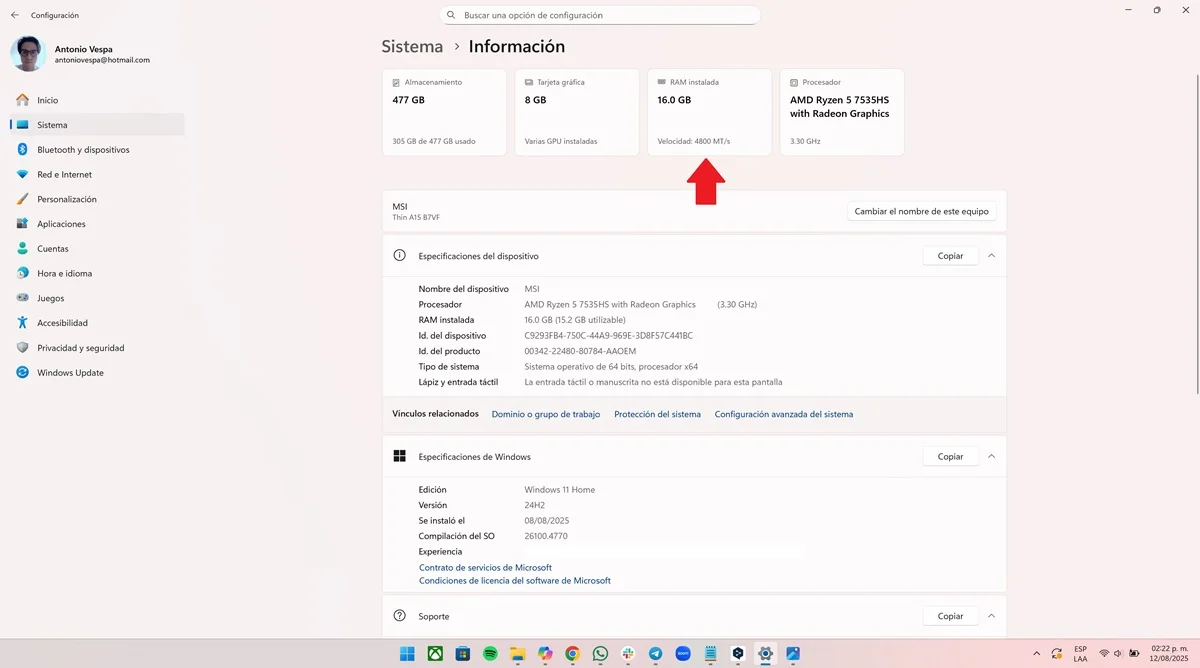Switch to Slack in the taskbar
Screen dimensions: 1200x668
point(628,654)
